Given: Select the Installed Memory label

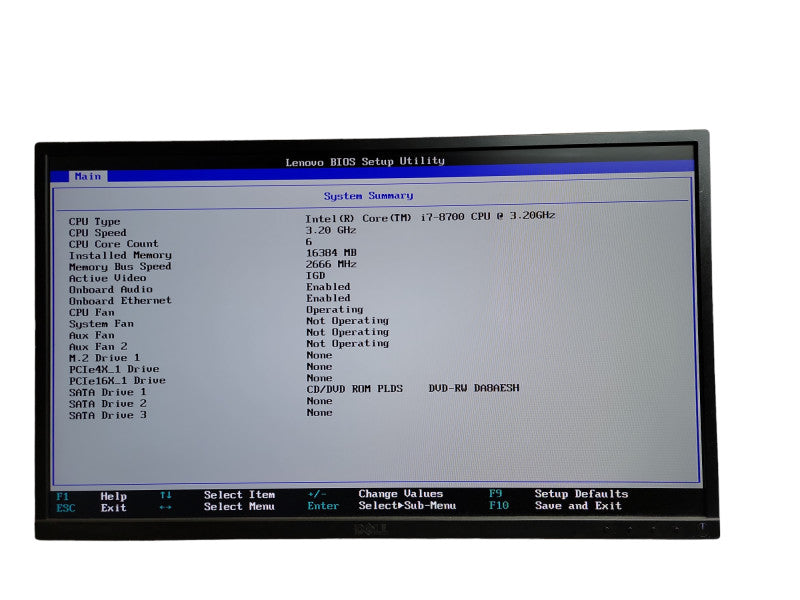Looking at the screenshot, I should click(x=120, y=255).
